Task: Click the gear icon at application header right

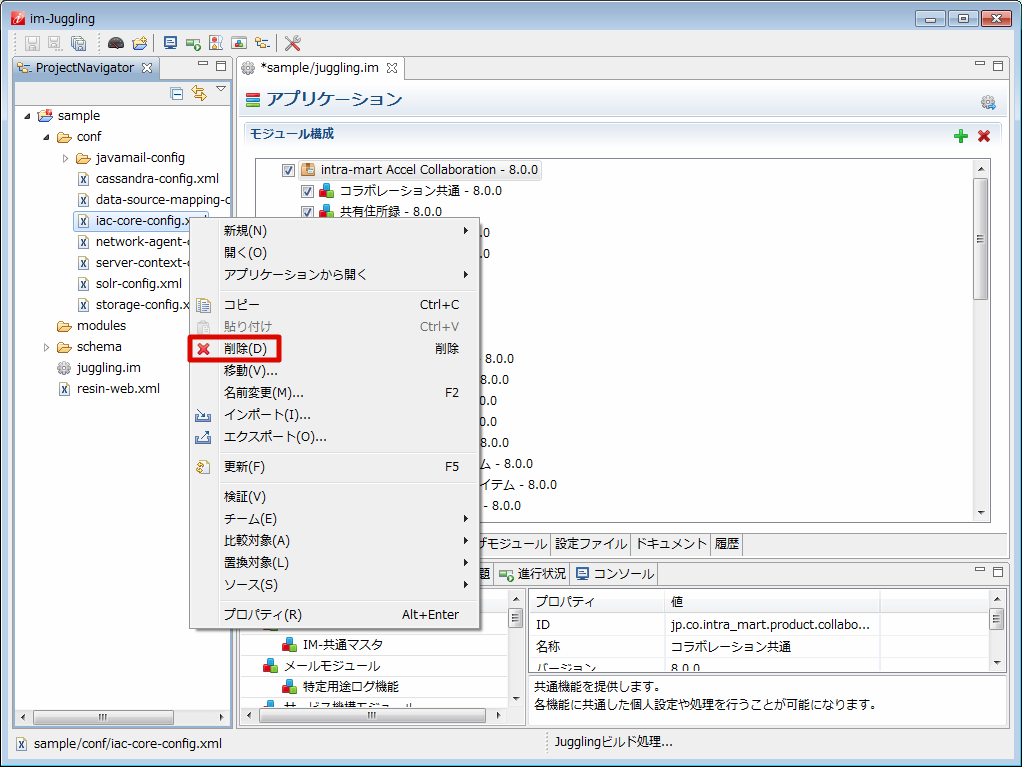Action: pyautogui.click(x=988, y=102)
